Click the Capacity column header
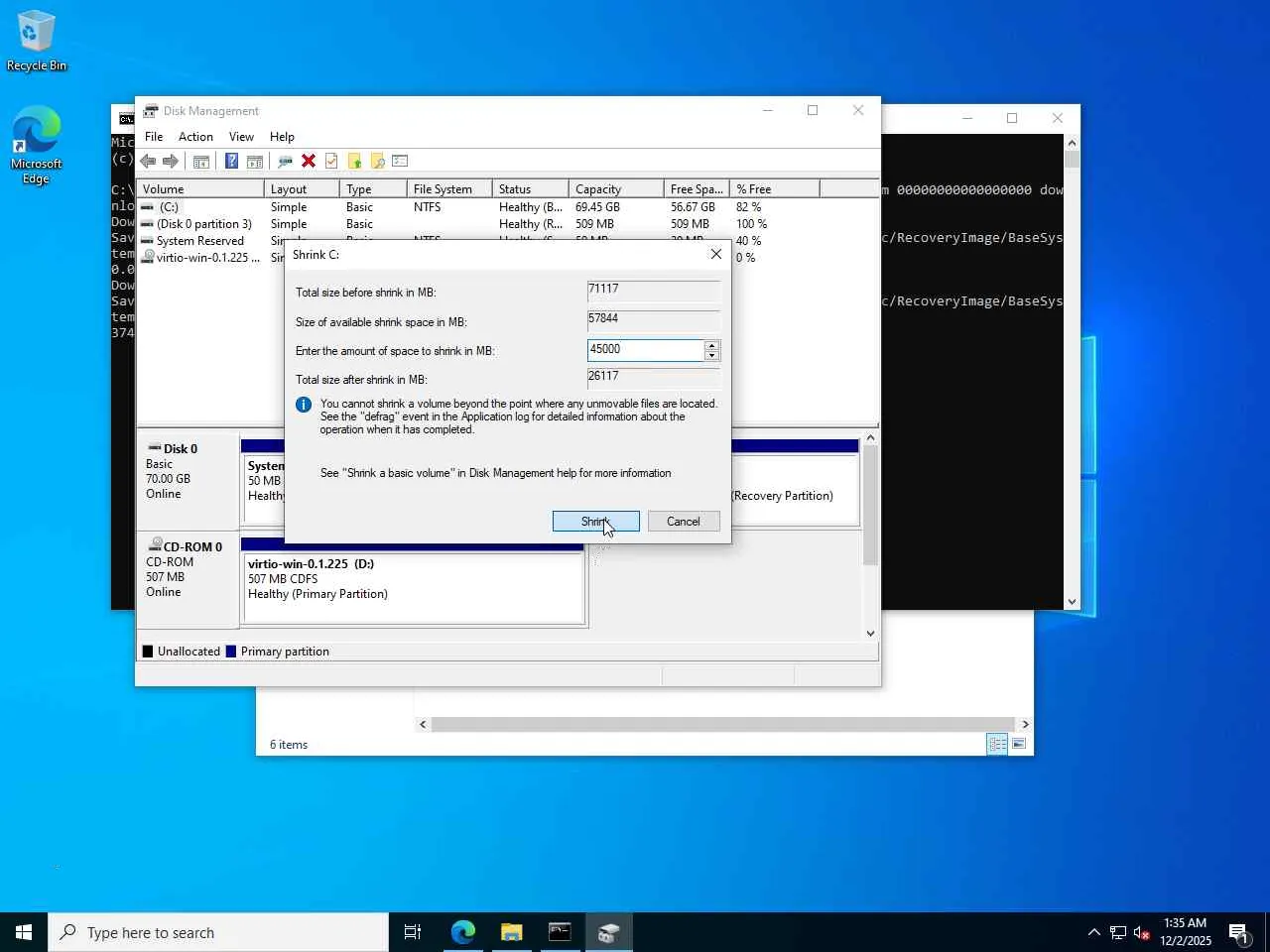This screenshot has height=952, width=1270. [615, 189]
